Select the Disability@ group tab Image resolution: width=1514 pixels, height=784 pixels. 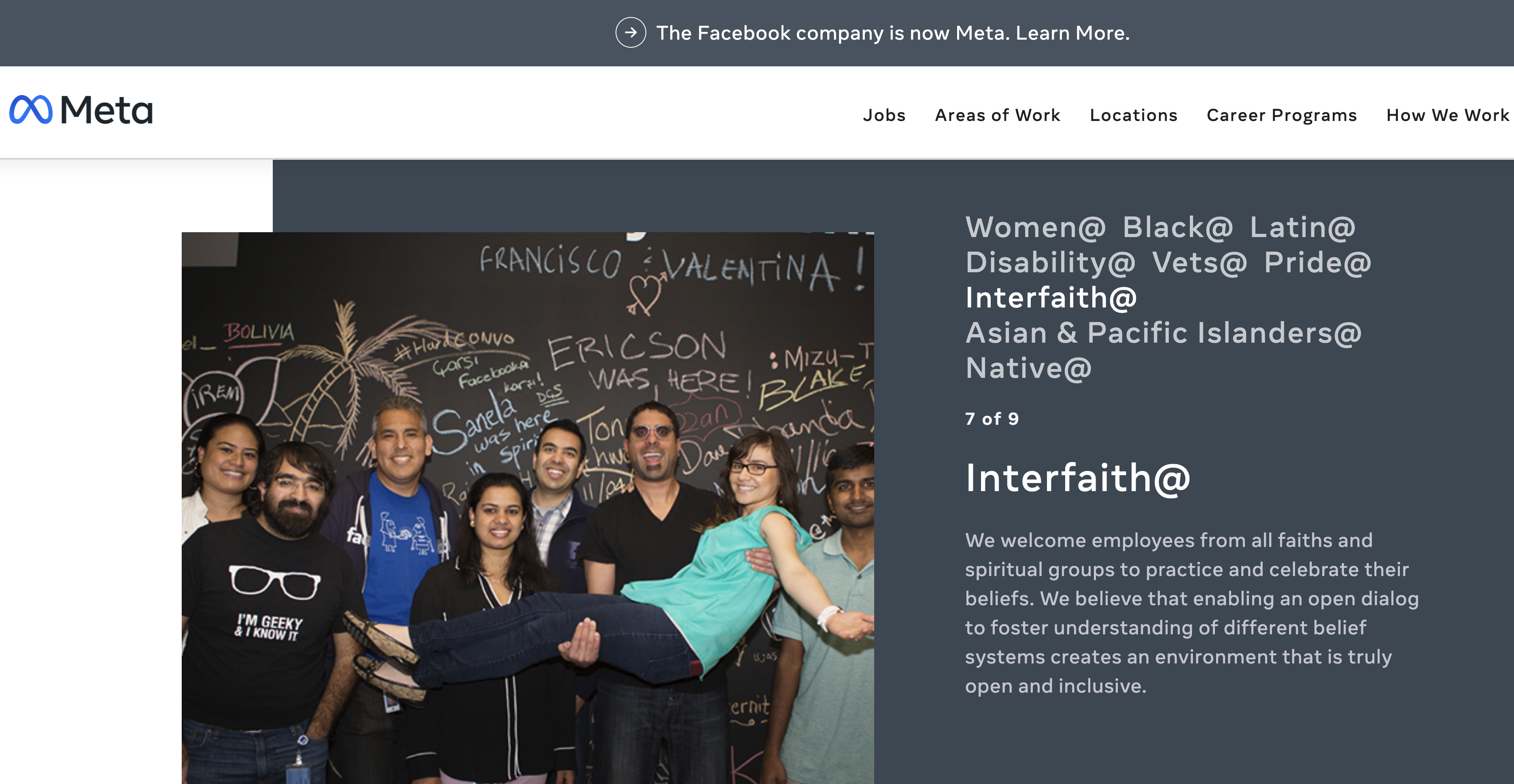pos(1050,263)
